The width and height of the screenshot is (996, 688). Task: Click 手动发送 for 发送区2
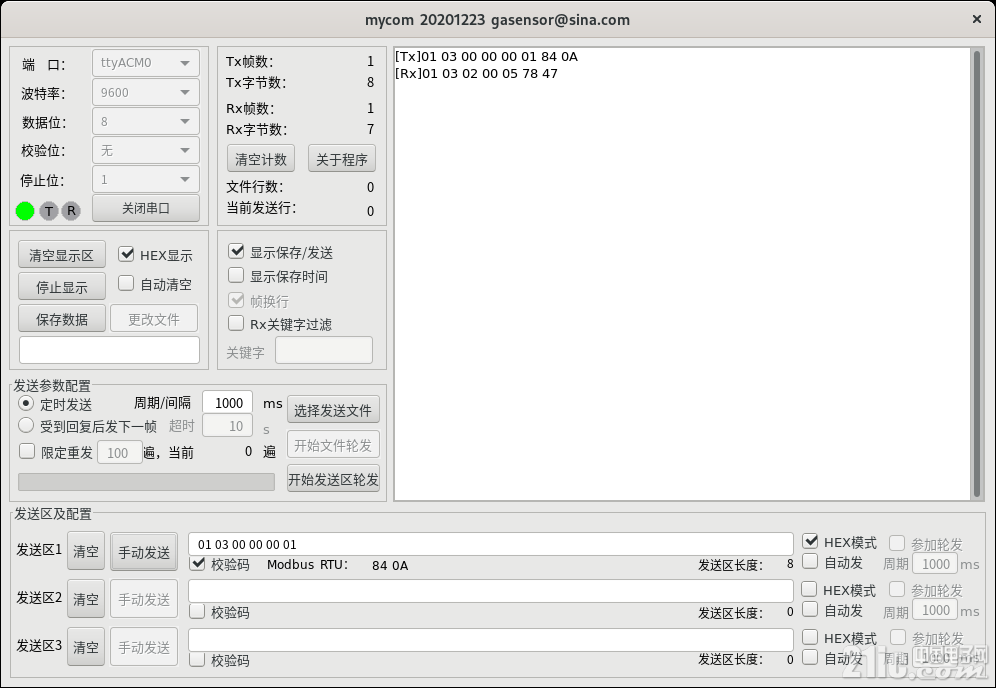(x=144, y=598)
